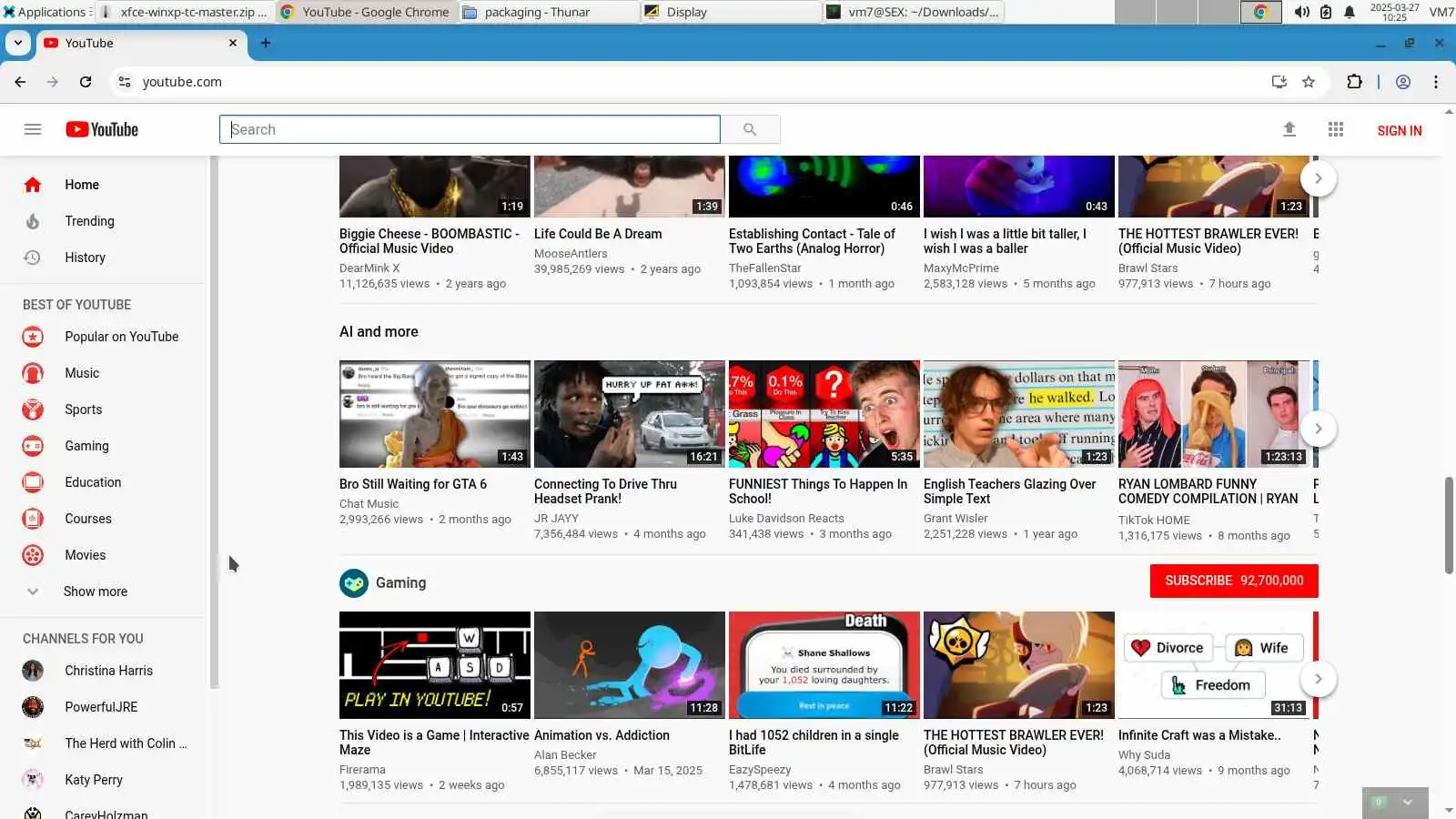Screen dimensions: 1456x819
Task: Click the Gaming controller sidebar icon
Action: coord(33,446)
